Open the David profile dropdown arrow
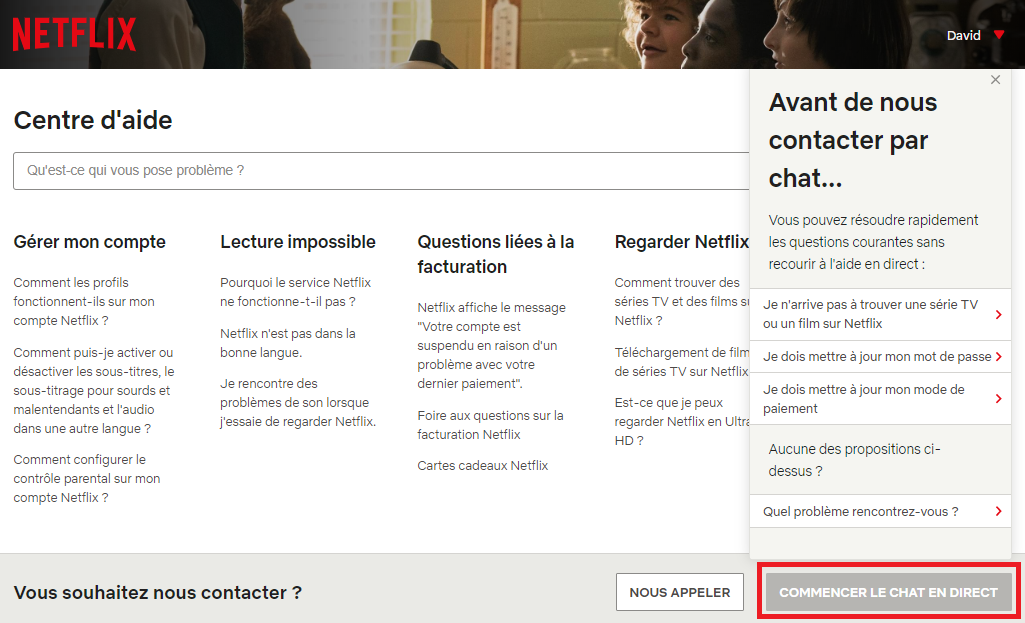Image resolution: width=1025 pixels, height=623 pixels. click(x=999, y=35)
